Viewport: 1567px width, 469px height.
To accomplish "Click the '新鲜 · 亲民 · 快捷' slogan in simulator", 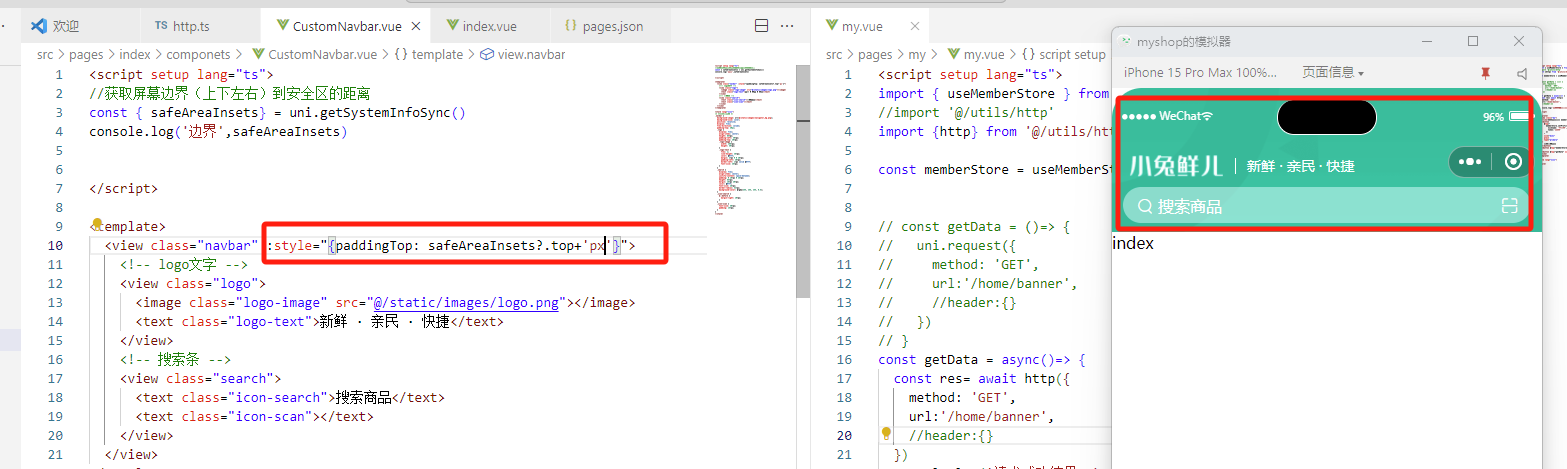I will [1300, 166].
